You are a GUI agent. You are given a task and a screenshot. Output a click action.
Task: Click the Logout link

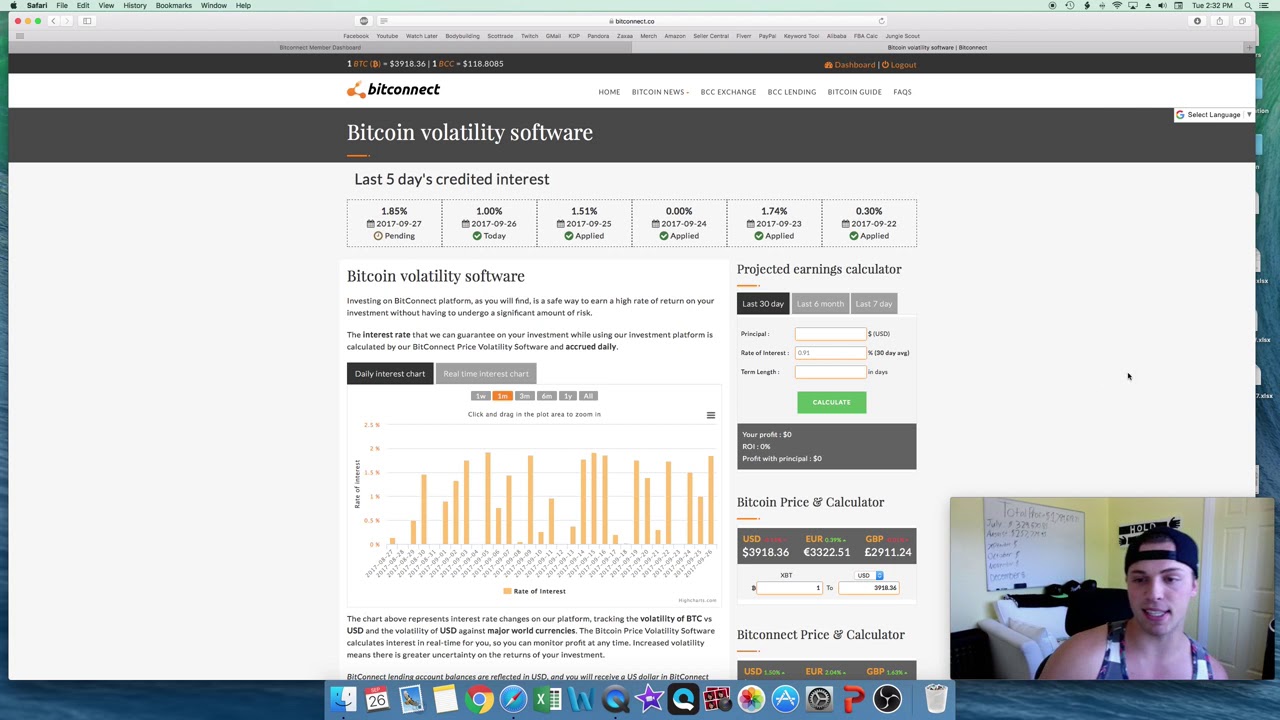pos(899,65)
